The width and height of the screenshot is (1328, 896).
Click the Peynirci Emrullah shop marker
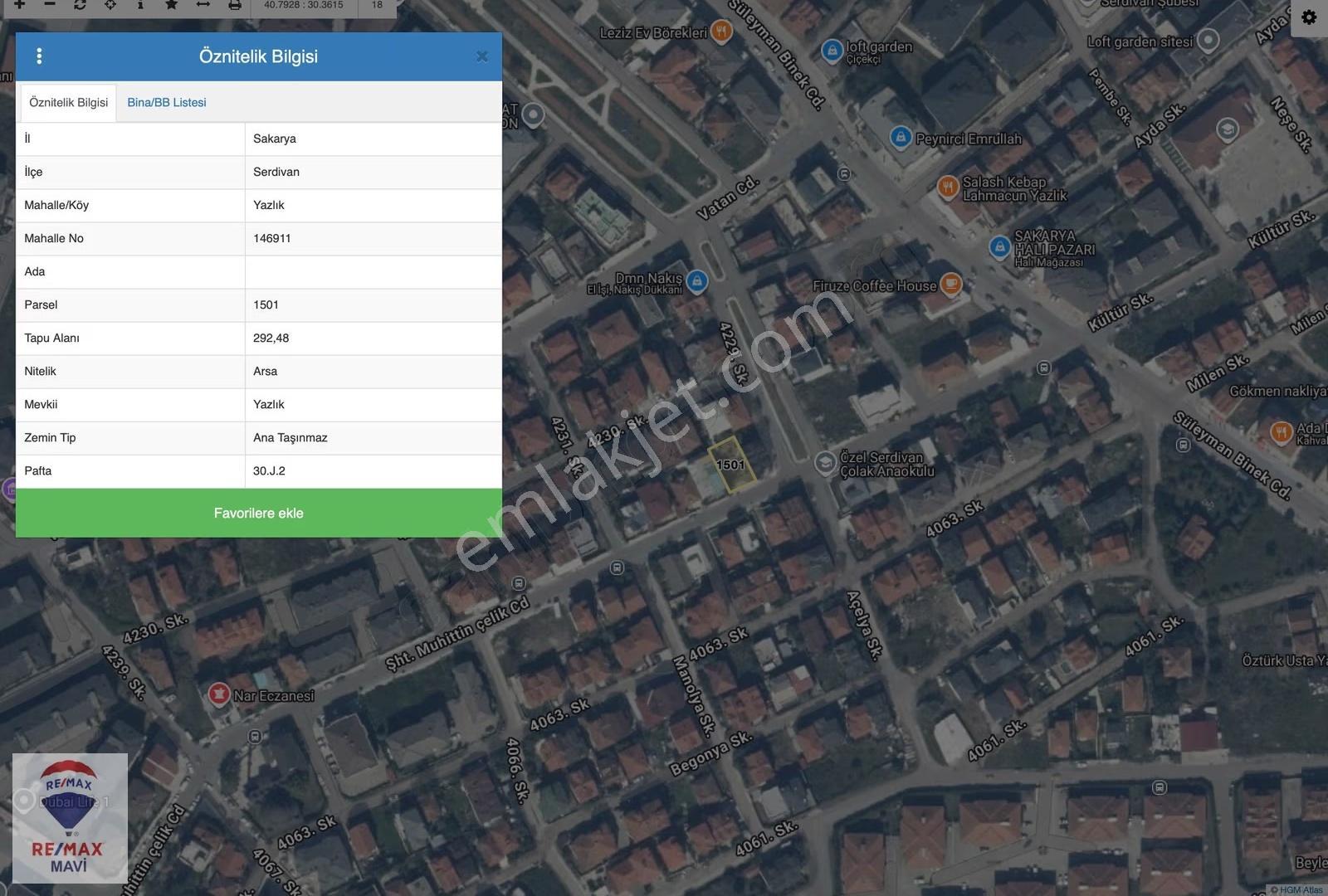click(901, 137)
